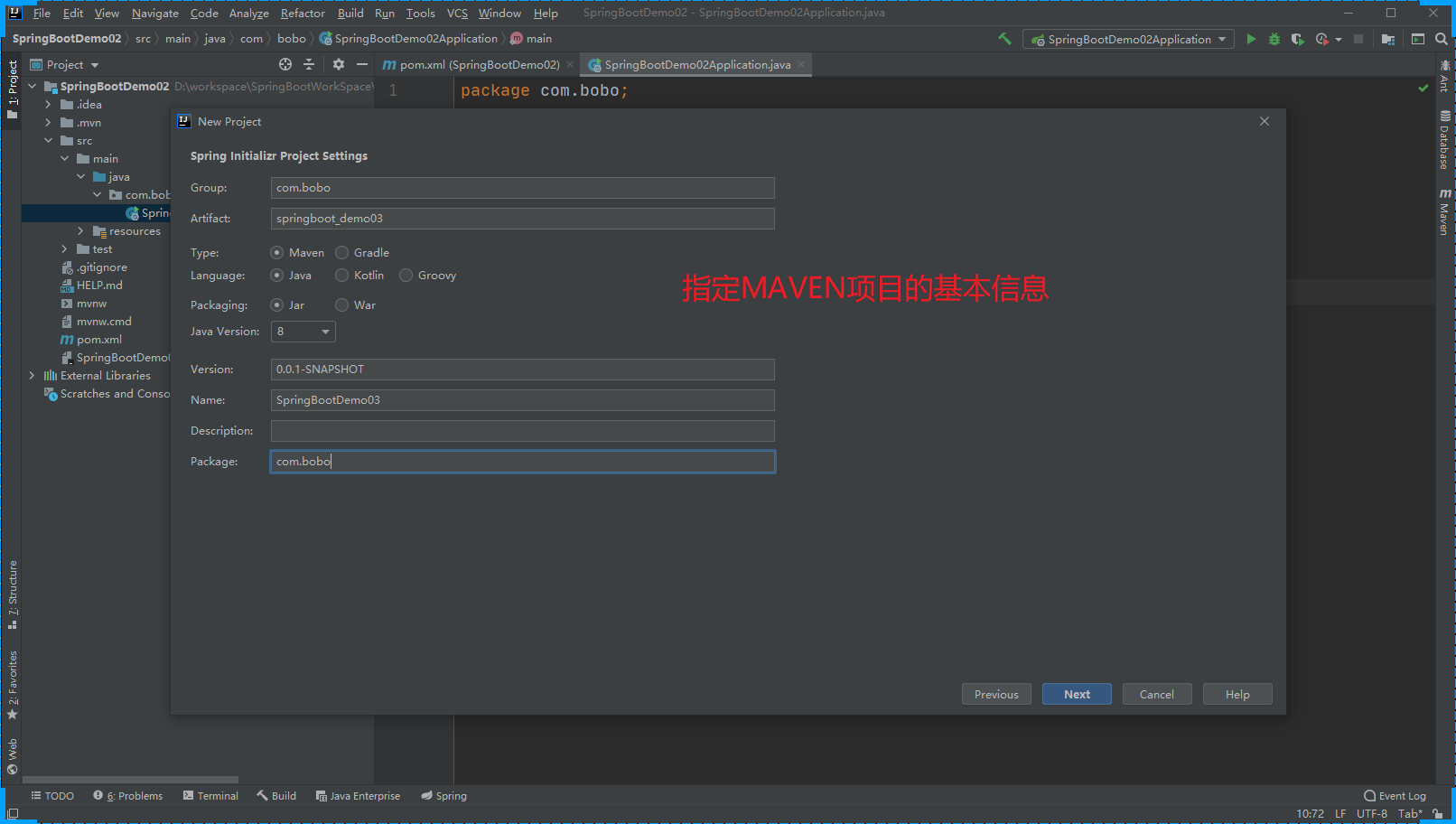This screenshot has height=824, width=1456.
Task: Expand the .idea folder
Action: (x=48, y=105)
